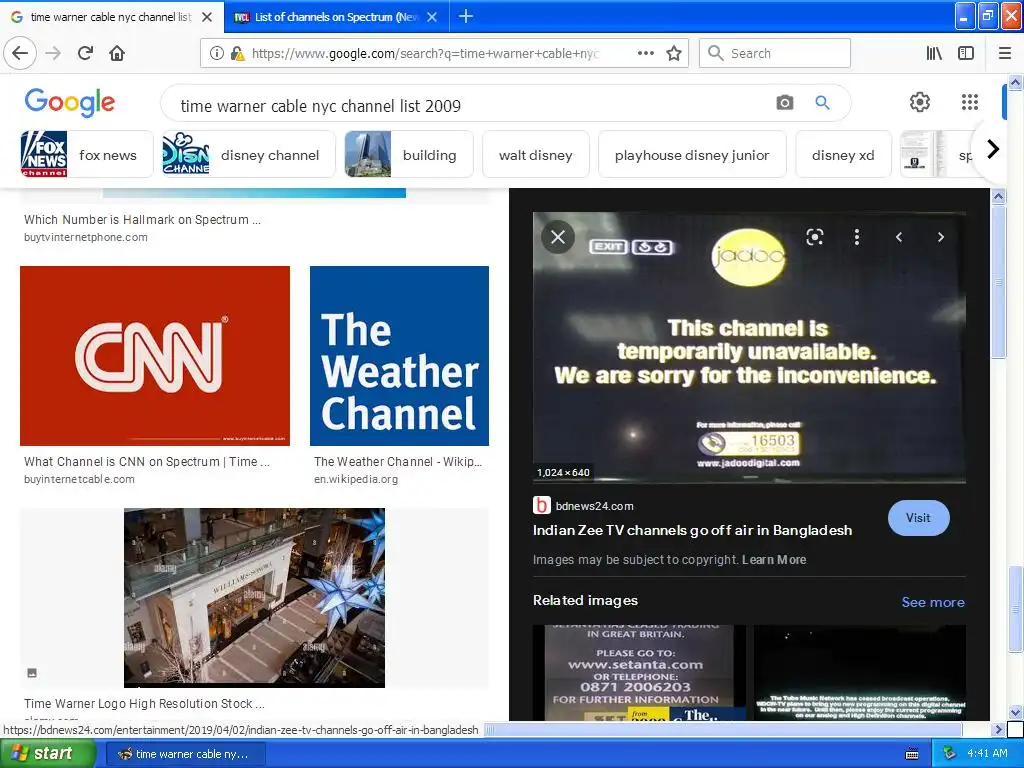Image resolution: width=1024 pixels, height=768 pixels.
Task: Click the Firefox Search box
Action: [775, 53]
